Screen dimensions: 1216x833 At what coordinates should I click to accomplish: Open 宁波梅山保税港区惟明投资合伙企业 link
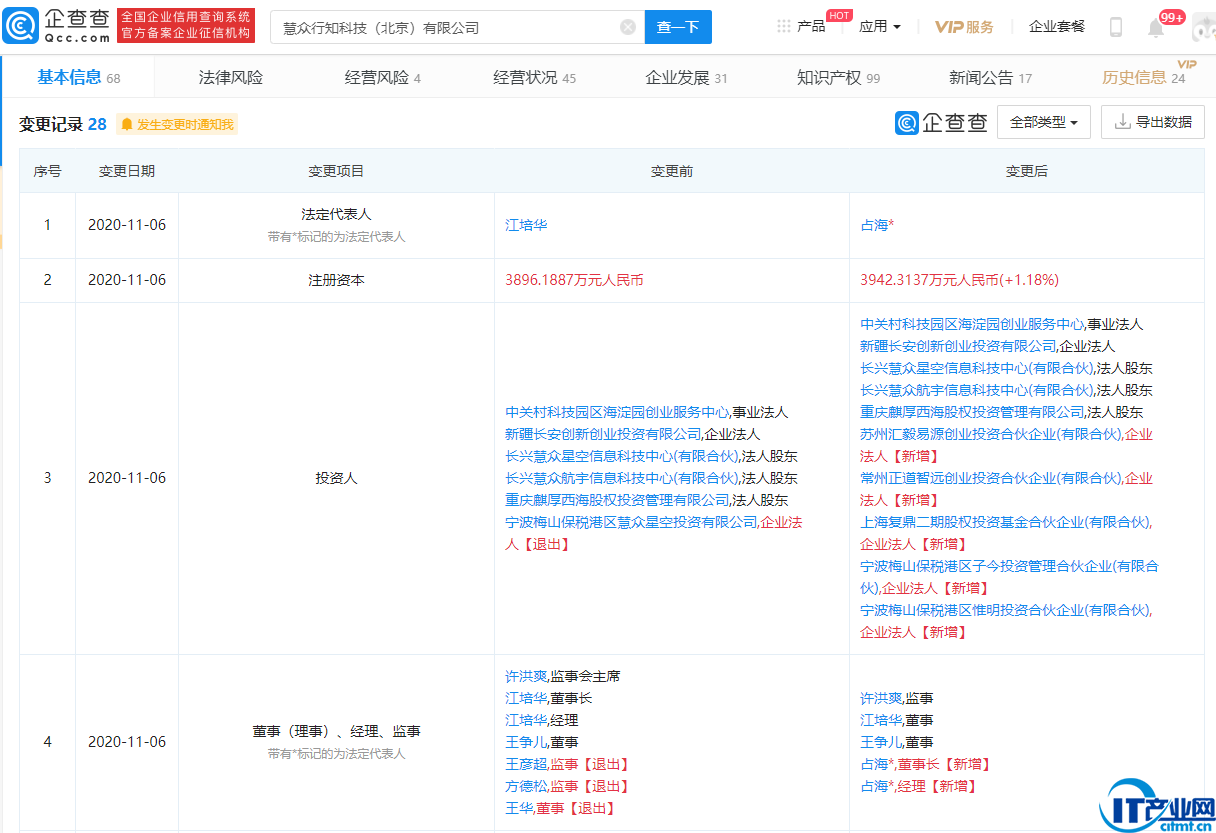click(x=1005, y=610)
